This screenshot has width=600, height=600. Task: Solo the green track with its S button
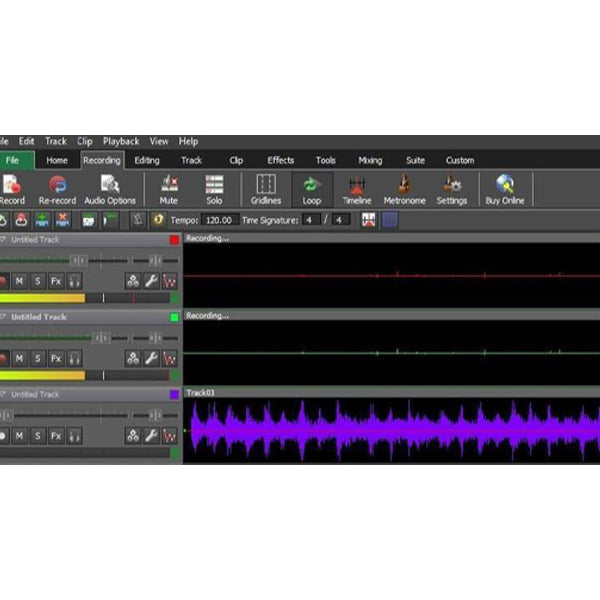tap(38, 359)
